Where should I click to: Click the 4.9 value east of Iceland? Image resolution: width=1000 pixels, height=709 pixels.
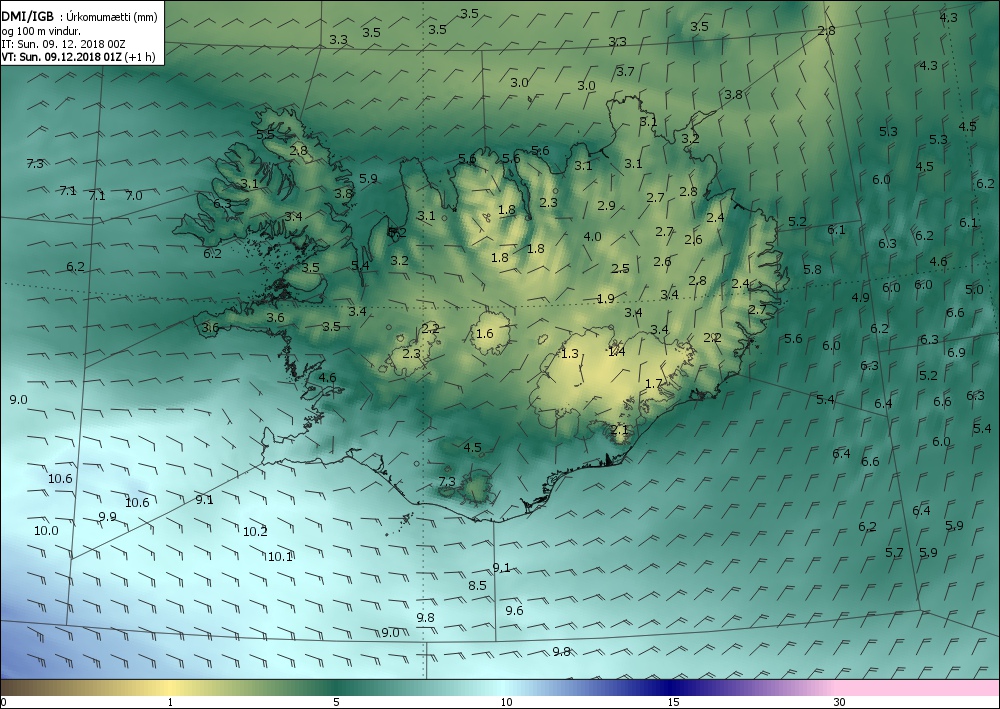(860, 297)
